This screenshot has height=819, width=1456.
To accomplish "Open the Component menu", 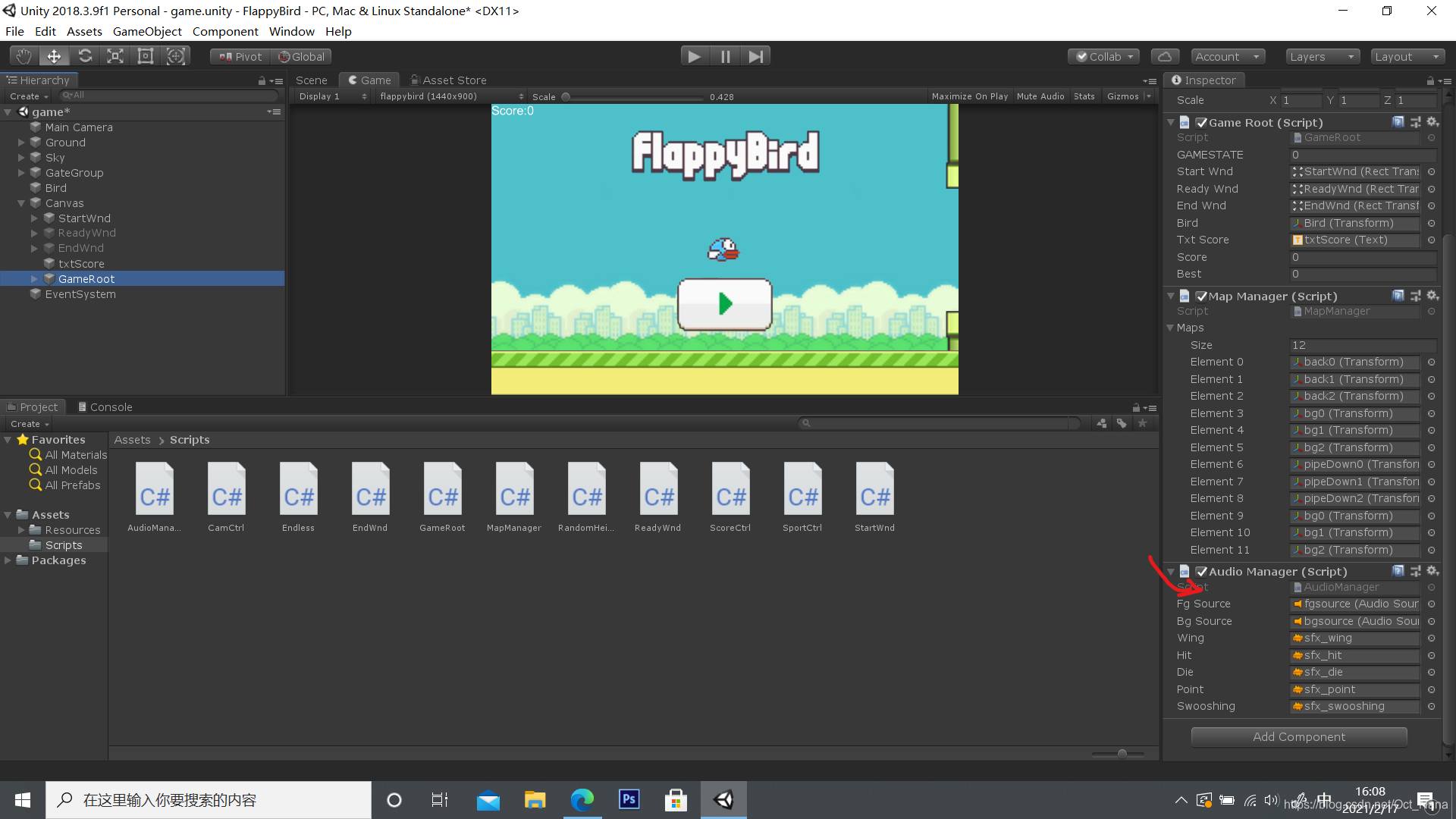I will coord(225,31).
